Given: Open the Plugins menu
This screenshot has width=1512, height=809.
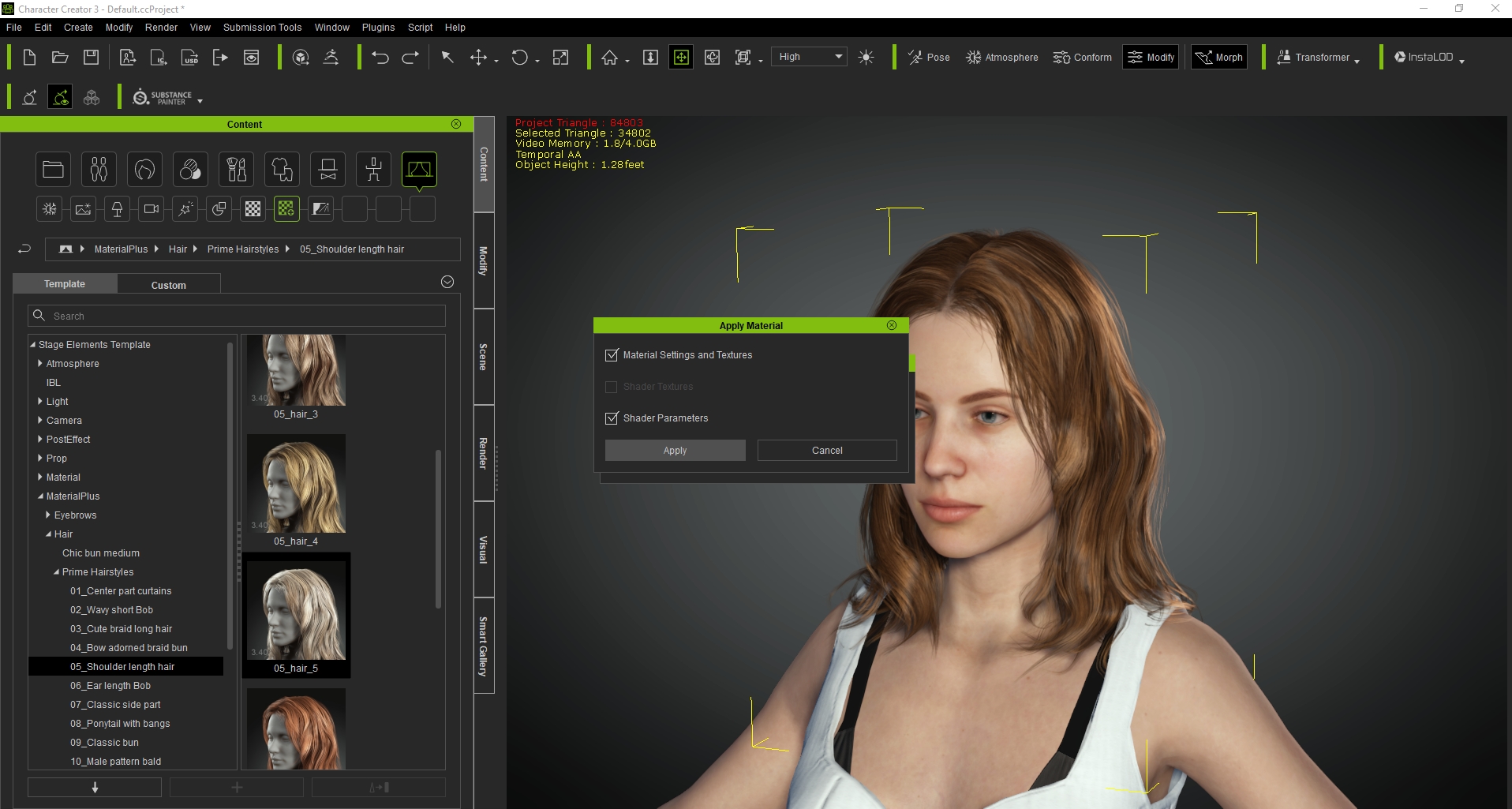Looking at the screenshot, I should [x=378, y=27].
